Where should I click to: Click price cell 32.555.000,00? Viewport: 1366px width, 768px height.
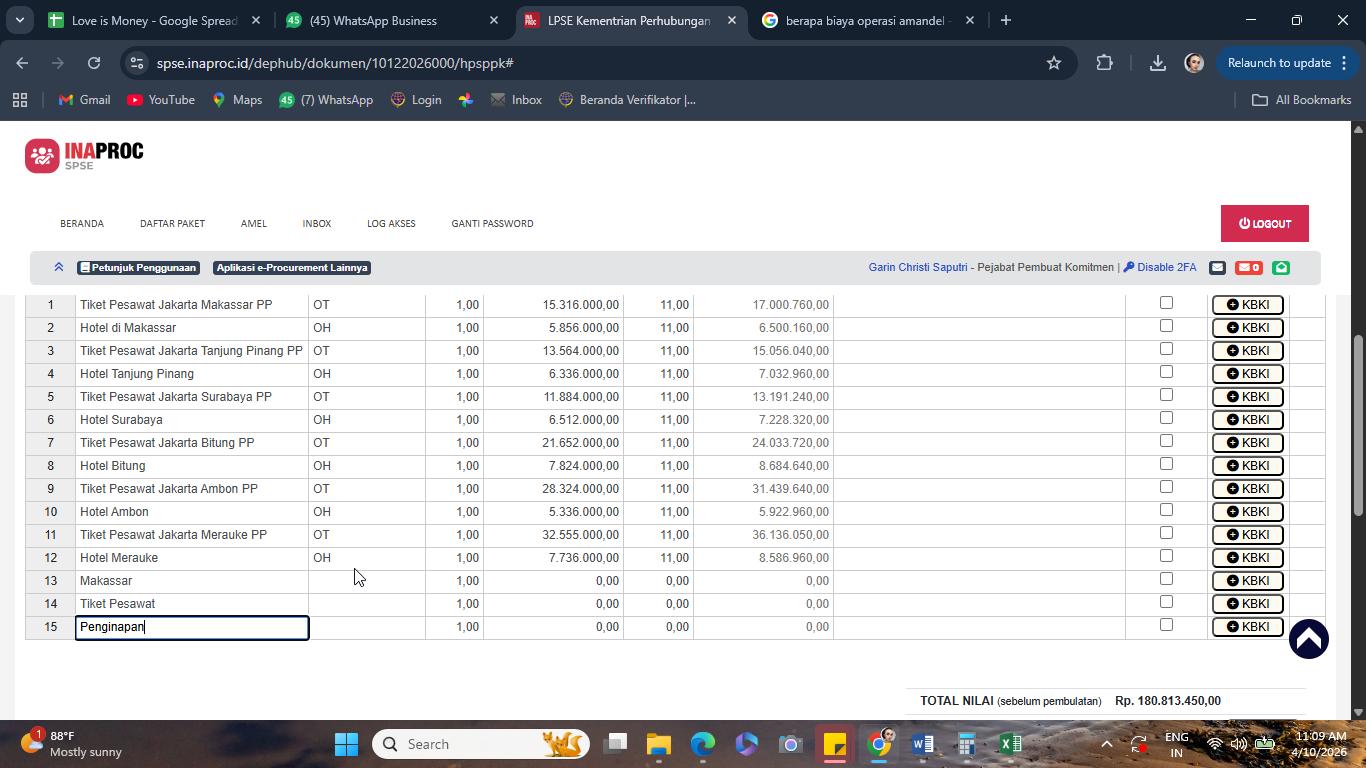(x=553, y=535)
